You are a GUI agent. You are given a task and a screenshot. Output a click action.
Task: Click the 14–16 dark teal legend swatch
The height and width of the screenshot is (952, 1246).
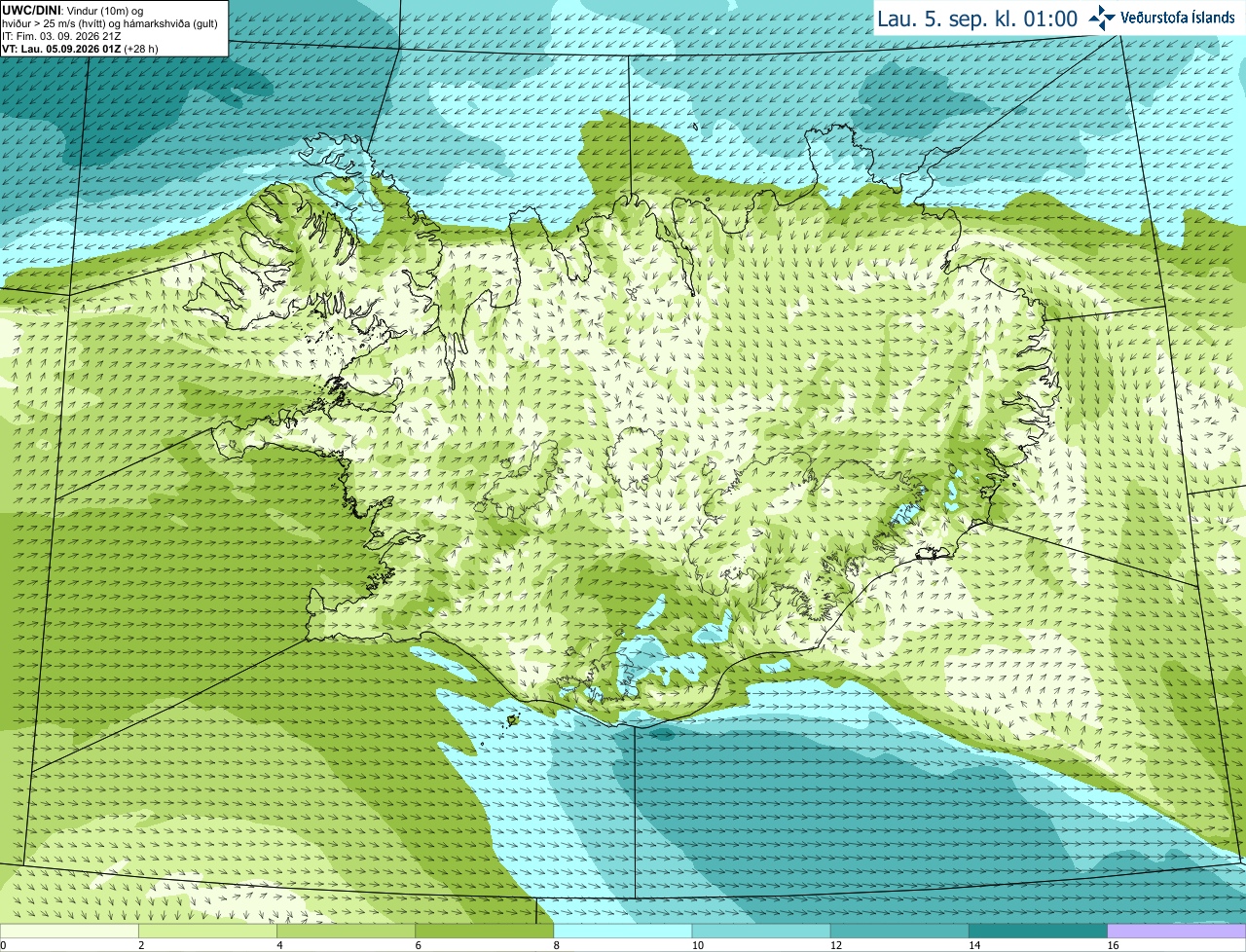tap(1039, 931)
